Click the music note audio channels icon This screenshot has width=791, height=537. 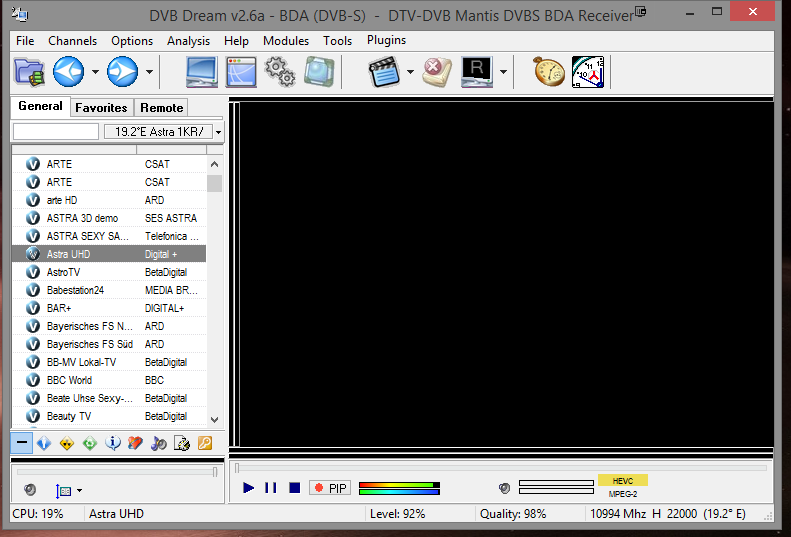click(158, 443)
